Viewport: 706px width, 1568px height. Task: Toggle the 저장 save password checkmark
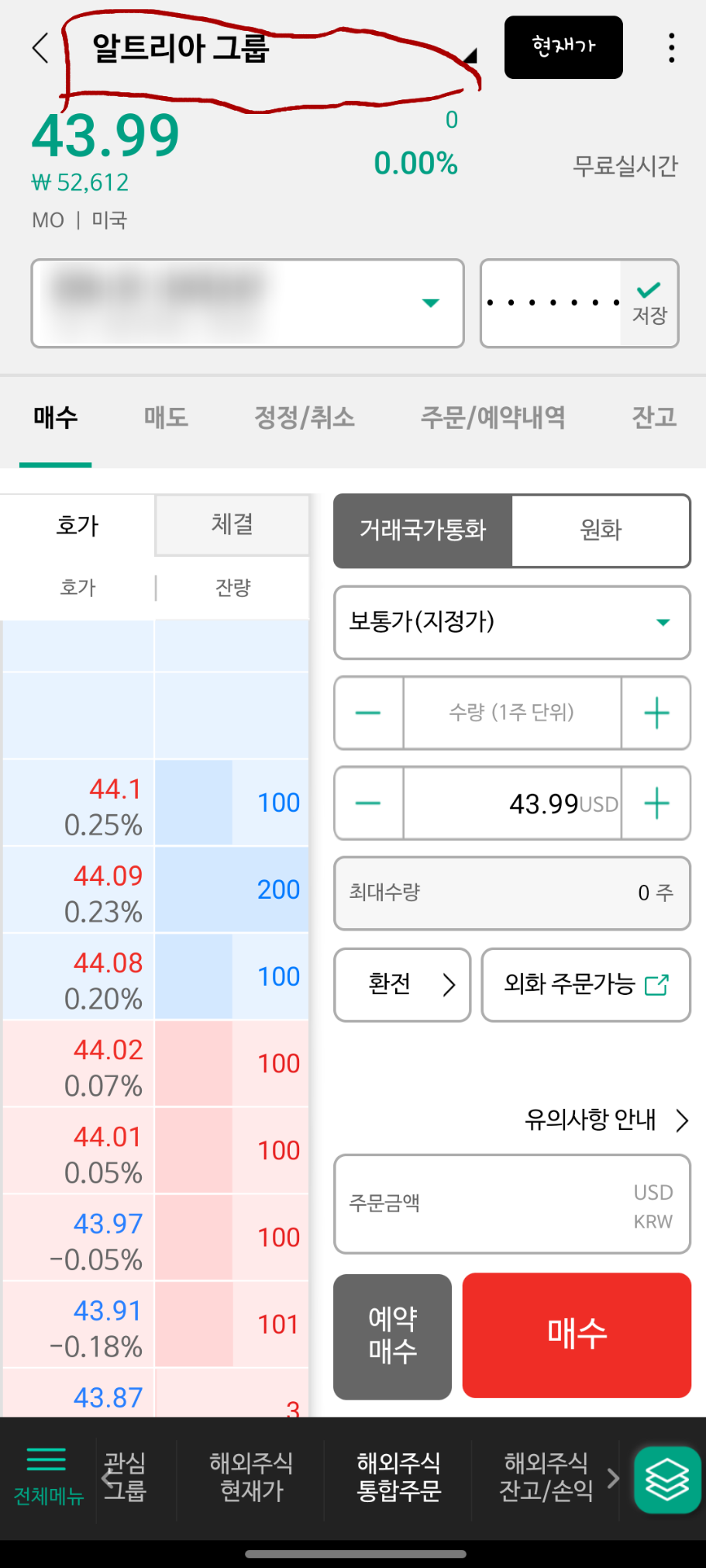coord(649,303)
